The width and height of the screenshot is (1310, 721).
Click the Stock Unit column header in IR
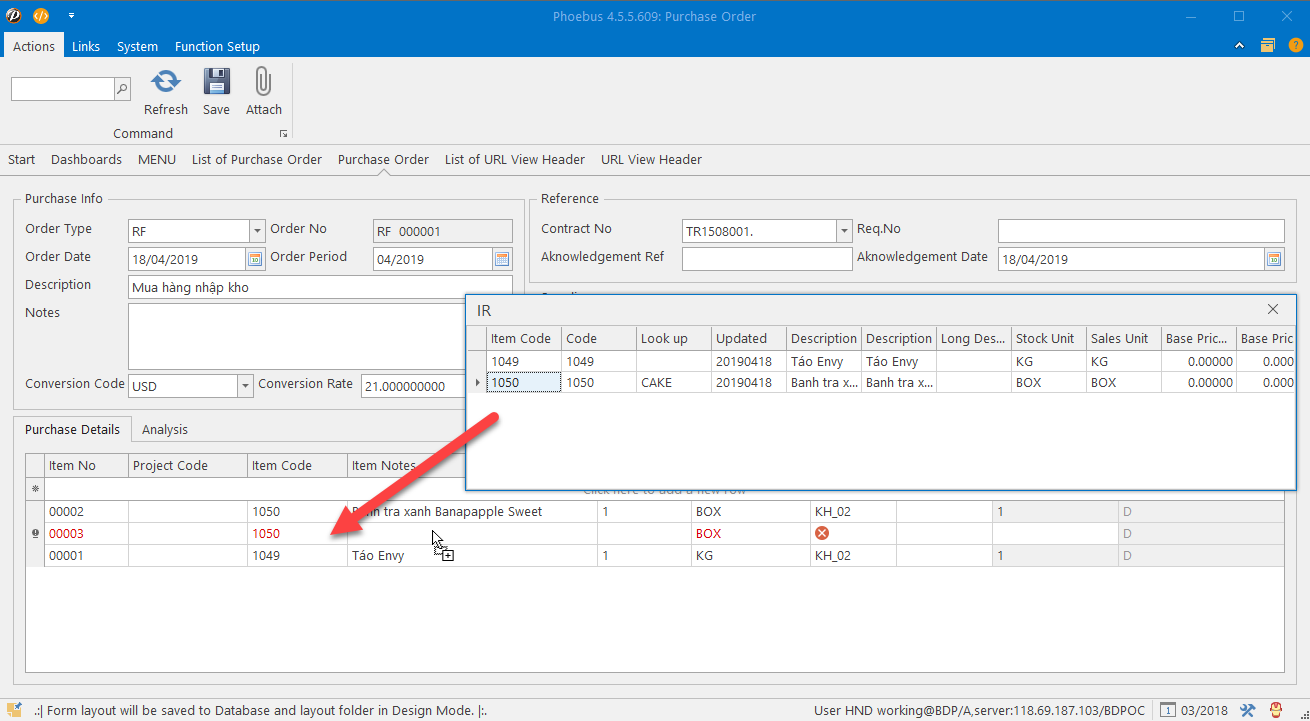[x=1049, y=338]
